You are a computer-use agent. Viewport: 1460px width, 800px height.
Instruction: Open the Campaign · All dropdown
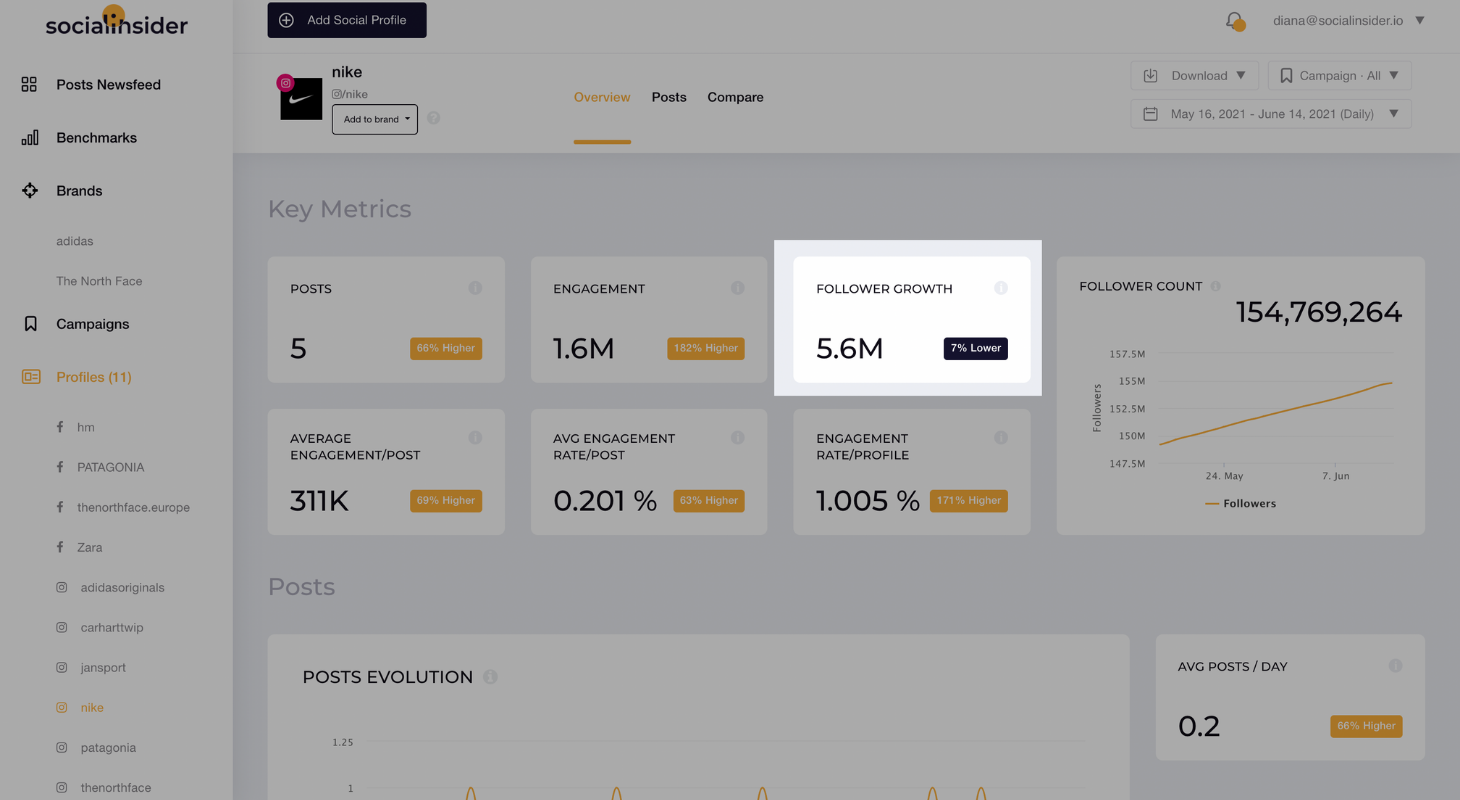(x=1340, y=75)
